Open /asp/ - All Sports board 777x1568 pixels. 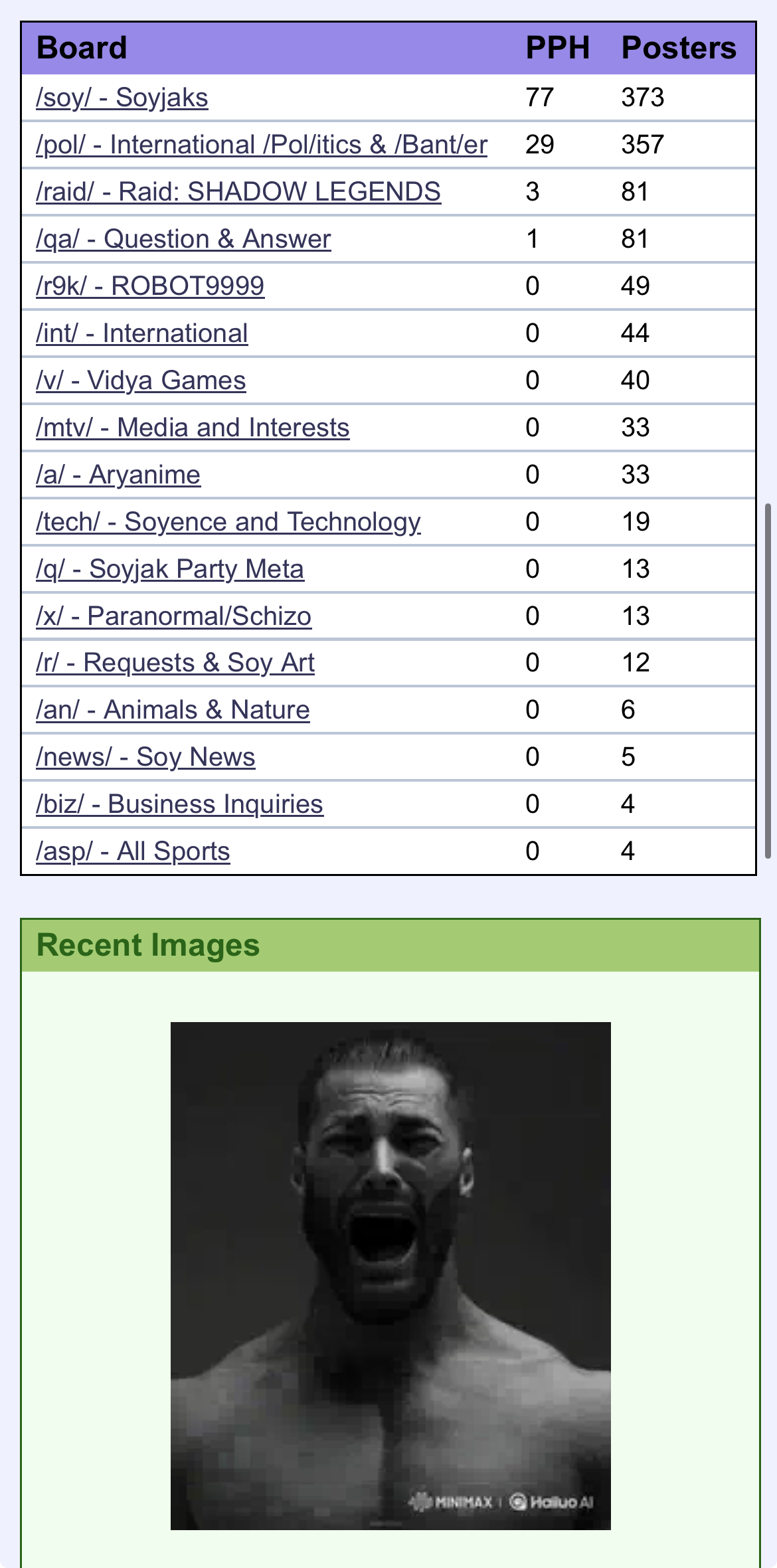133,851
